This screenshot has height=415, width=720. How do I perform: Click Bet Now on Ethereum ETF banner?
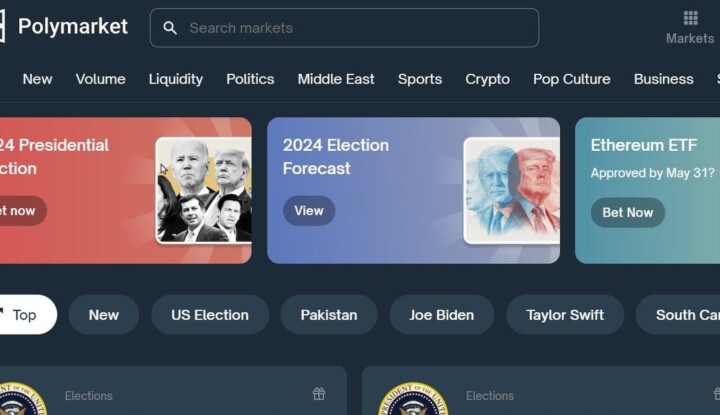(x=627, y=212)
